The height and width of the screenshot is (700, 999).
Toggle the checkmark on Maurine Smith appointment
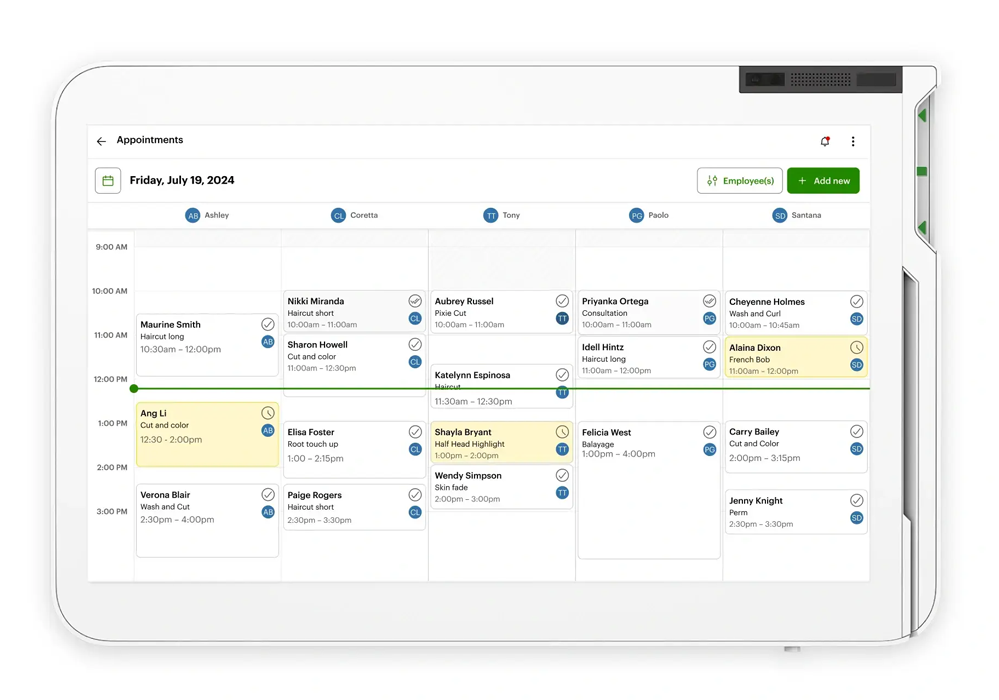[268, 324]
